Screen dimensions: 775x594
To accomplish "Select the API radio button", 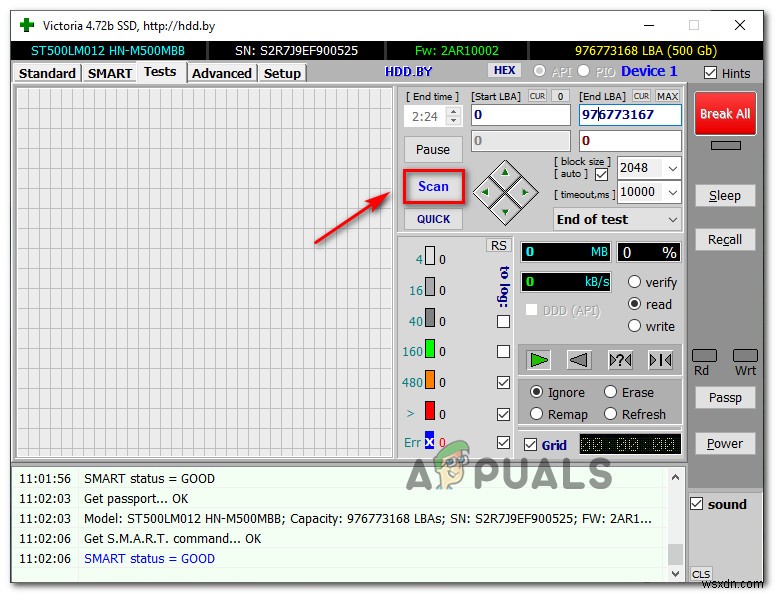I will coord(539,71).
